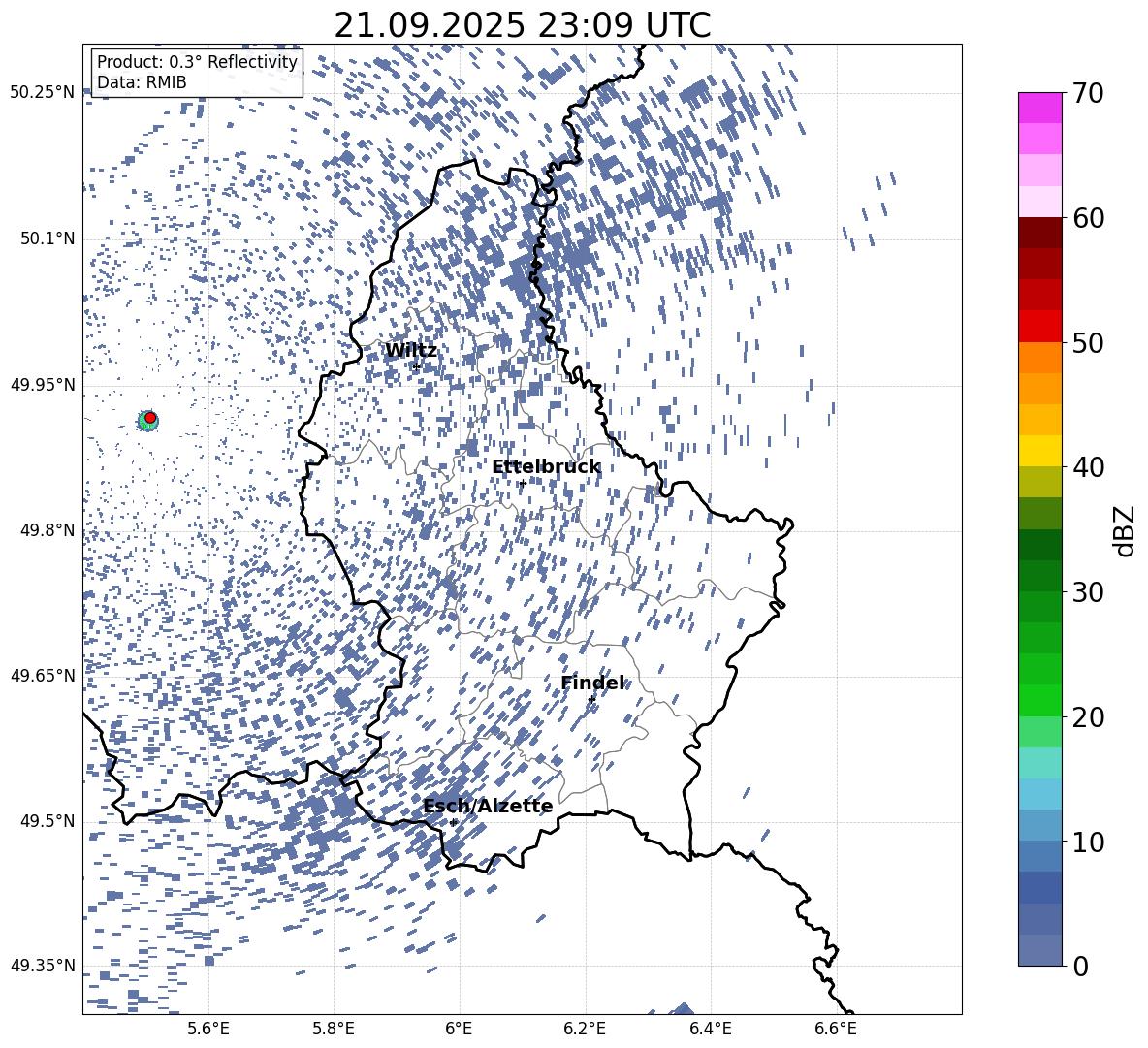This screenshot has width=1148, height=1048.
Task: Click the red radar site marker
Action: (x=150, y=418)
